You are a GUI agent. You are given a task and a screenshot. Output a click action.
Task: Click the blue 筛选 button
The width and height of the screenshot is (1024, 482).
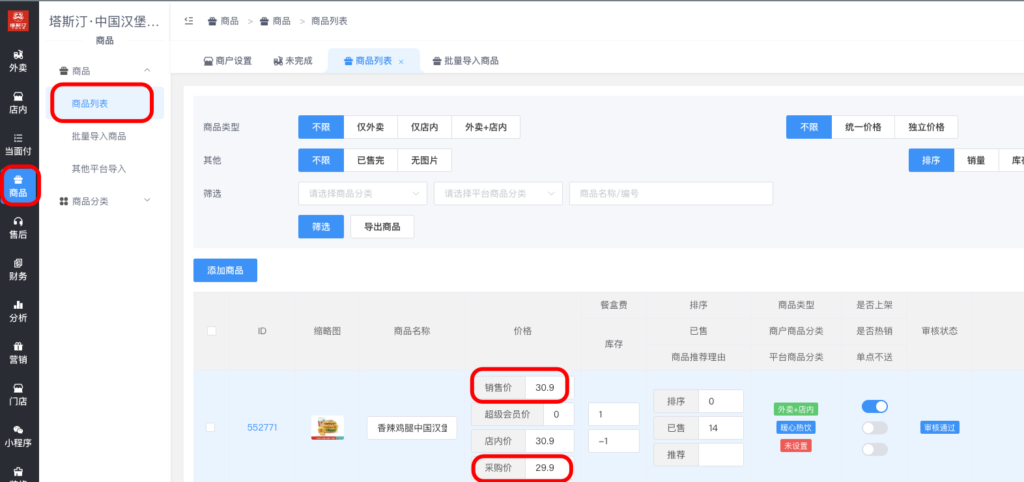pyautogui.click(x=321, y=227)
